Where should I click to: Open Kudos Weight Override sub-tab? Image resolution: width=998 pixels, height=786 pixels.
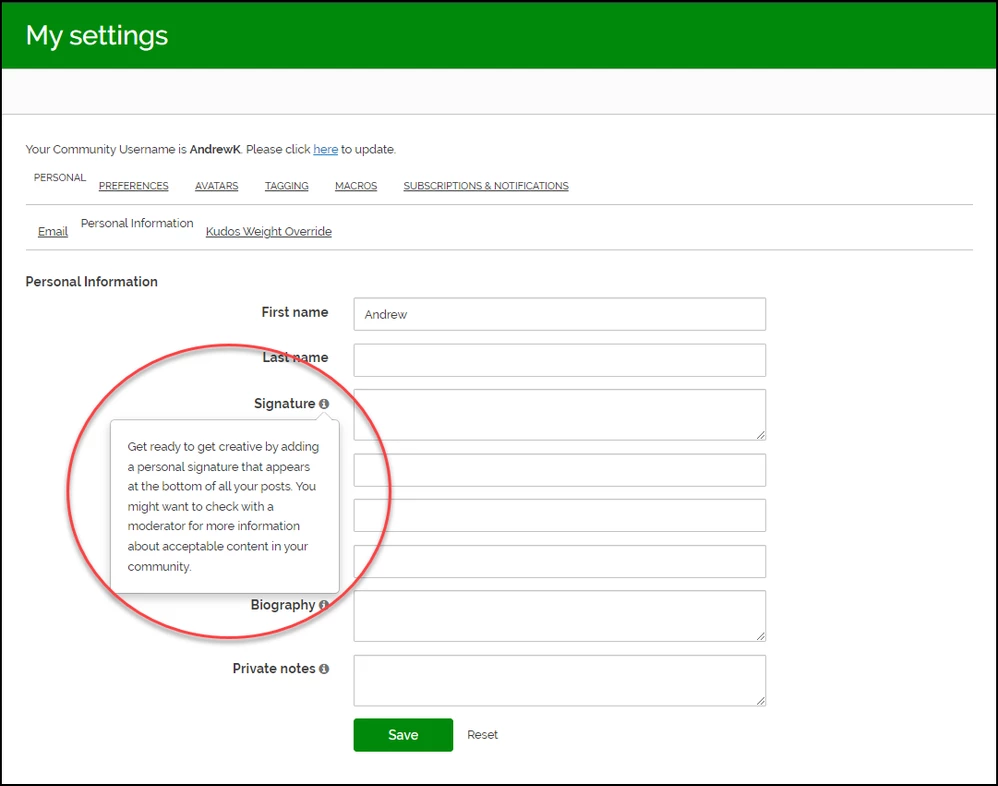click(x=269, y=232)
